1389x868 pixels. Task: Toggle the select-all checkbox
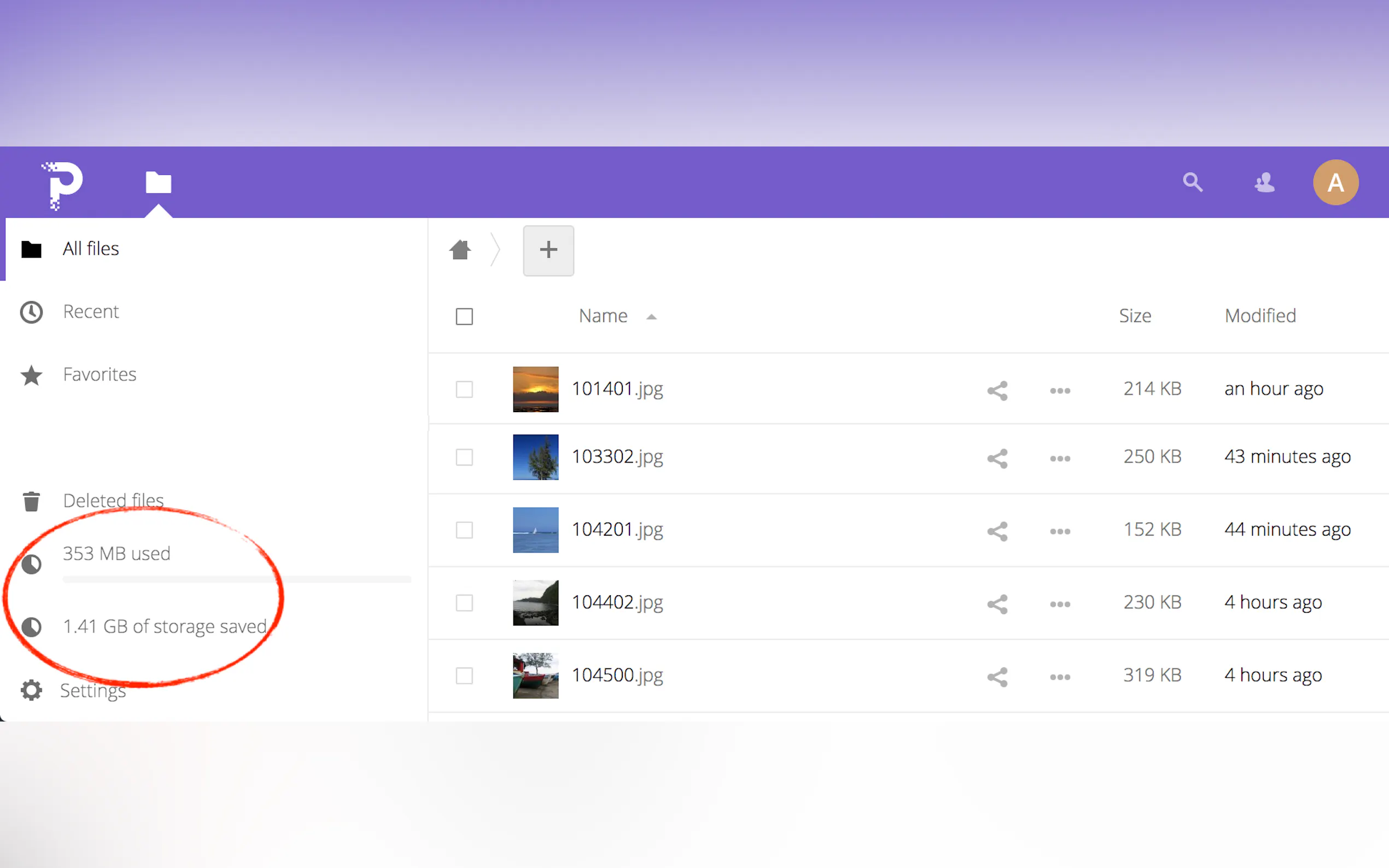coord(464,316)
